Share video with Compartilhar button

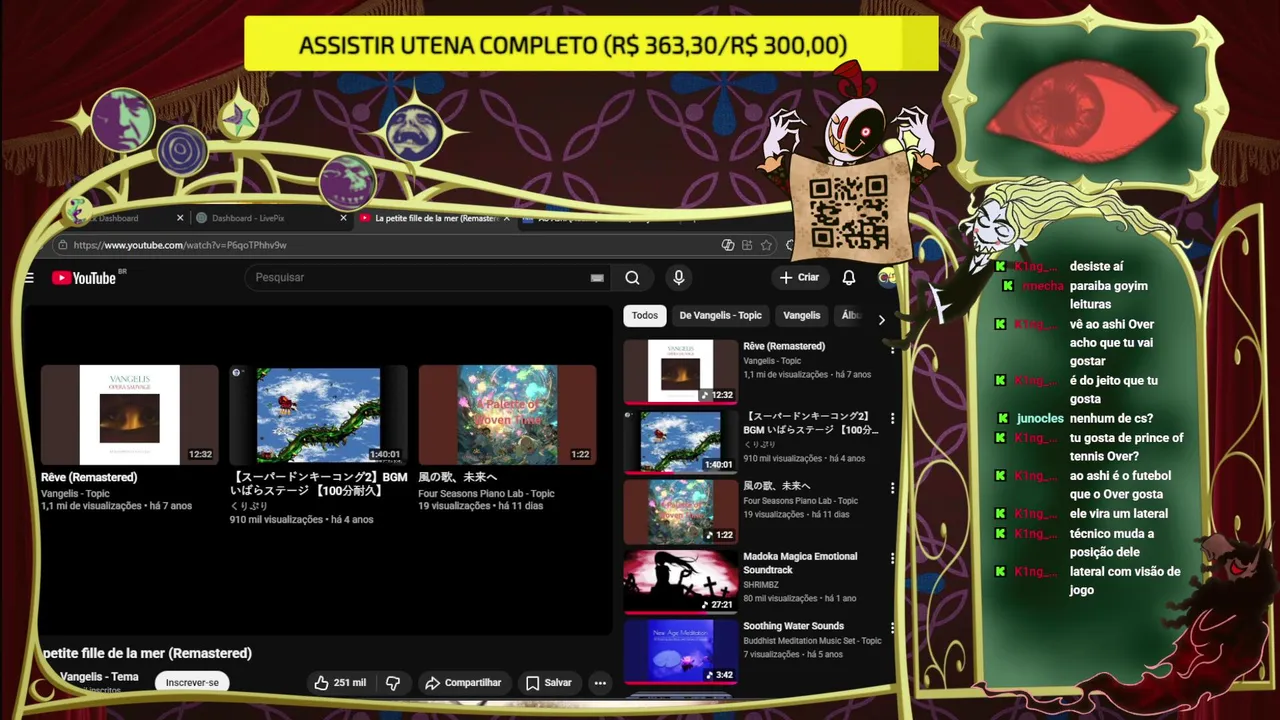(x=463, y=683)
